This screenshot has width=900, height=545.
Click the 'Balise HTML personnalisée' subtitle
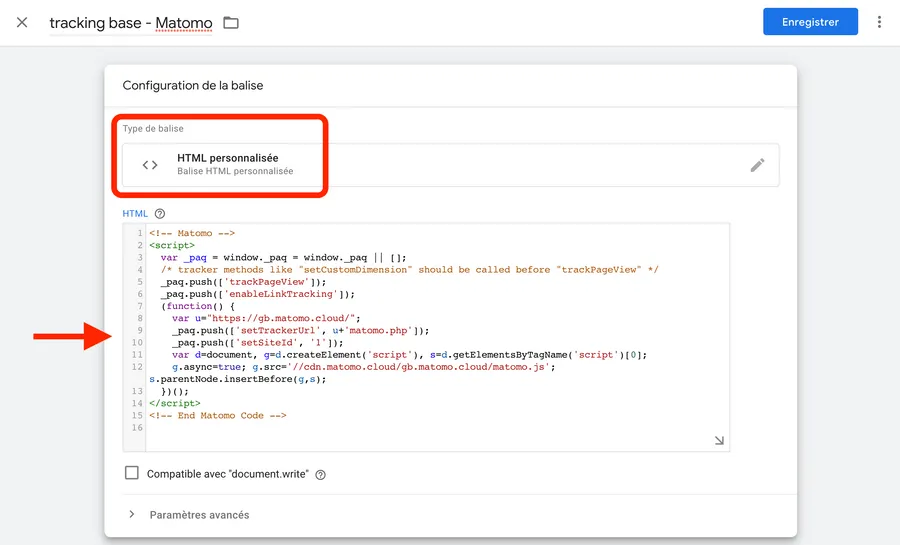click(235, 171)
